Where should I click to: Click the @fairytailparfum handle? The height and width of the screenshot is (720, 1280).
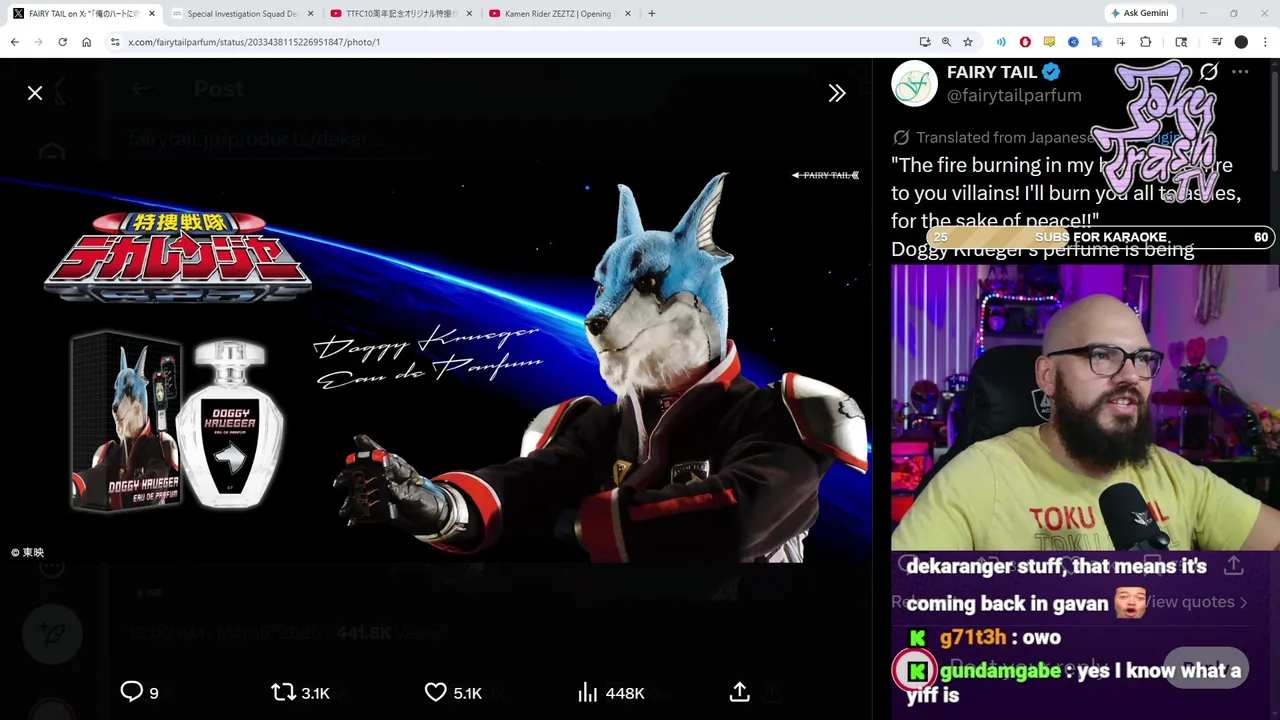[x=1014, y=95]
